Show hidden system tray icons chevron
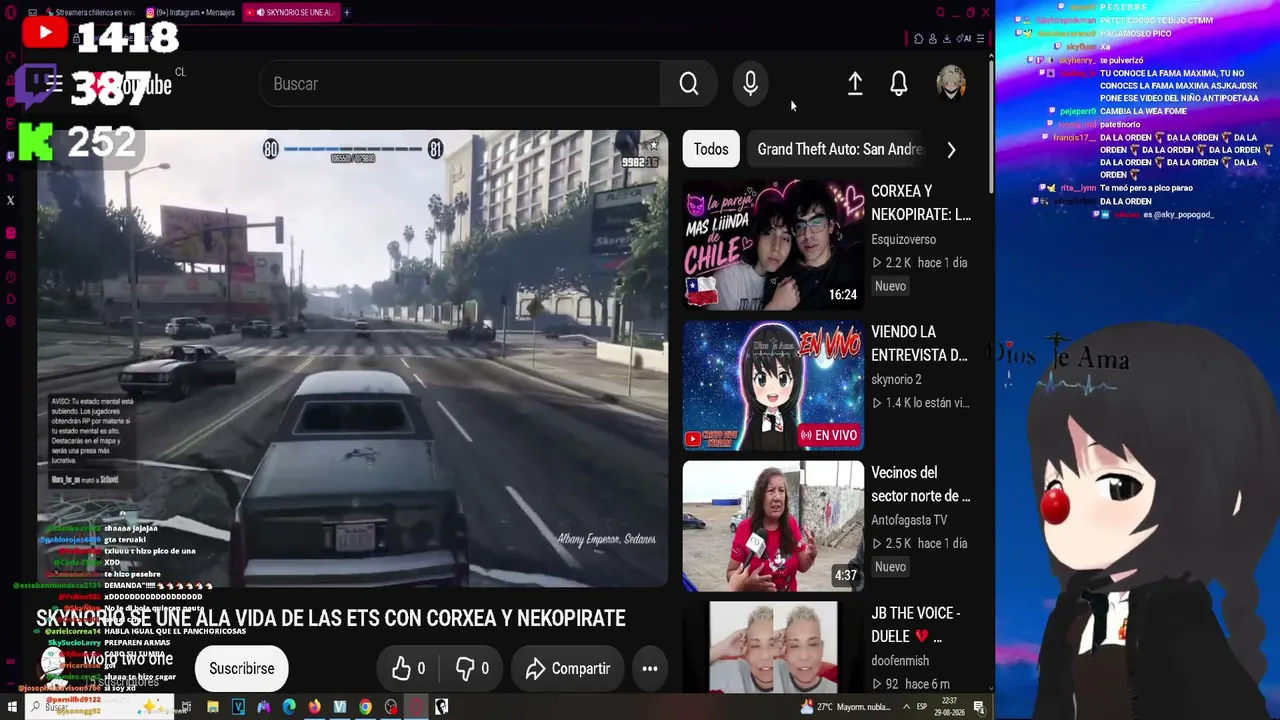1280x720 pixels. pos(906,708)
